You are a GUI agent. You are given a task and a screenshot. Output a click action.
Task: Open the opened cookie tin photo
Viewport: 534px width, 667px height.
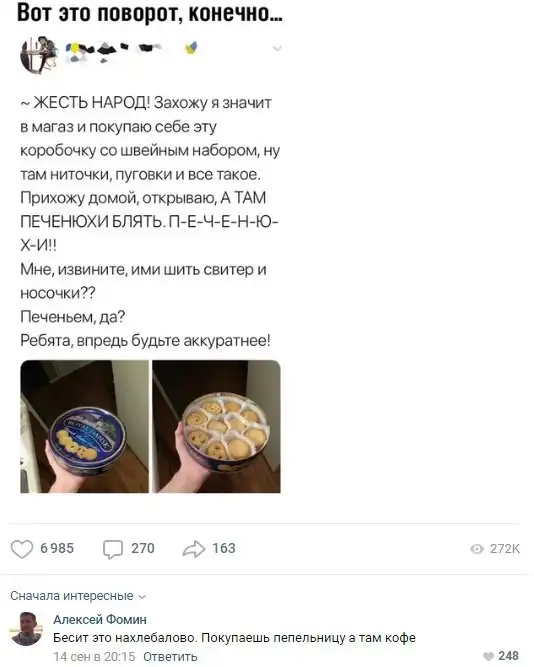[217, 427]
